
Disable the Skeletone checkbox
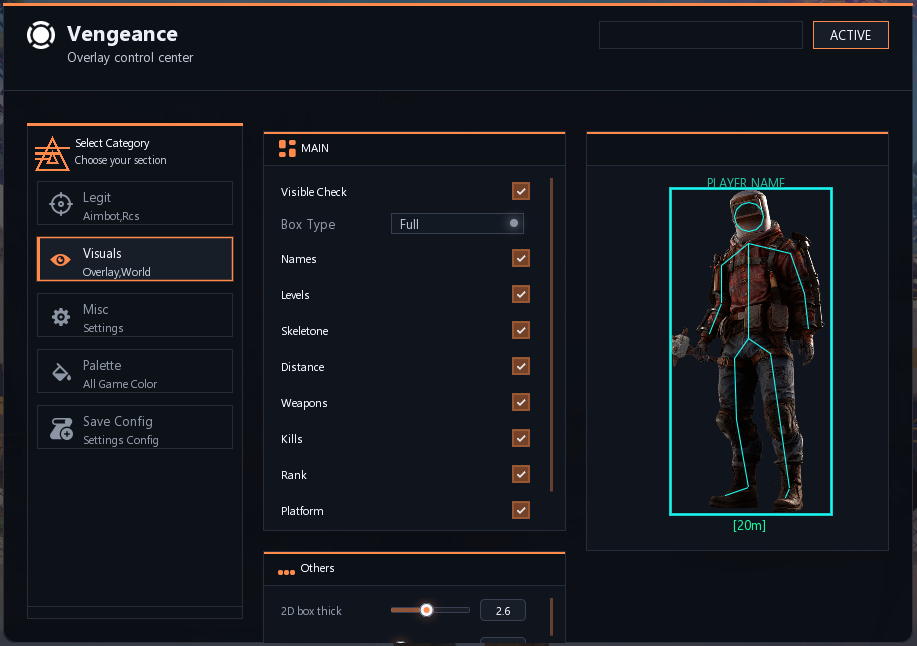point(521,330)
